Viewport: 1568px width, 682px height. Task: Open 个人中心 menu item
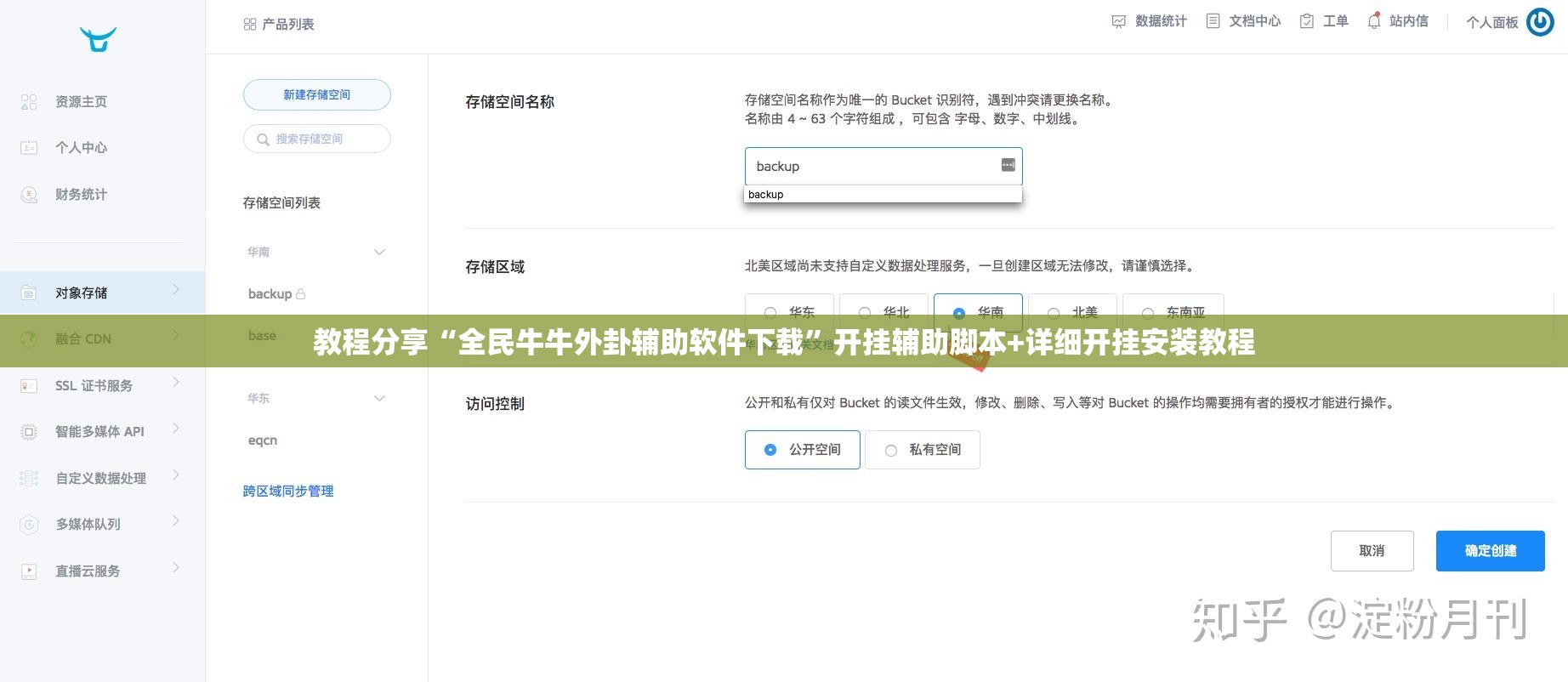point(82,148)
